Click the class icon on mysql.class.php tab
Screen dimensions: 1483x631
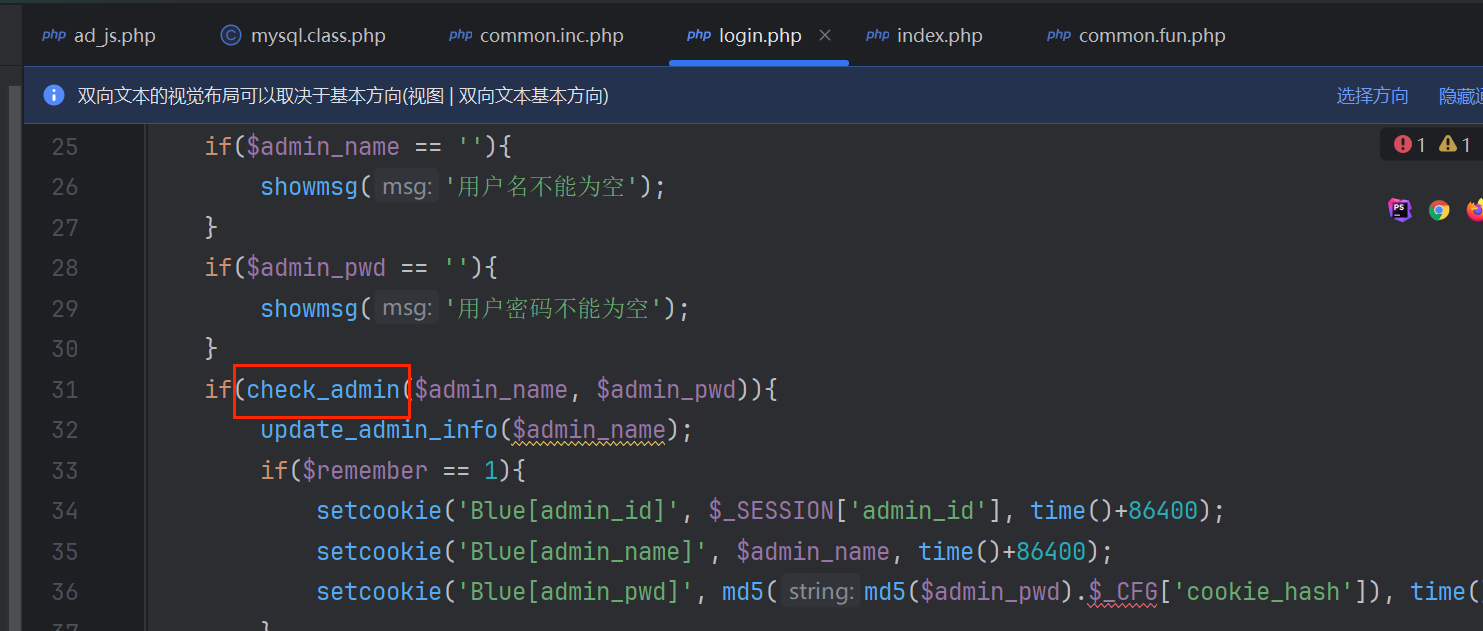click(x=231, y=36)
